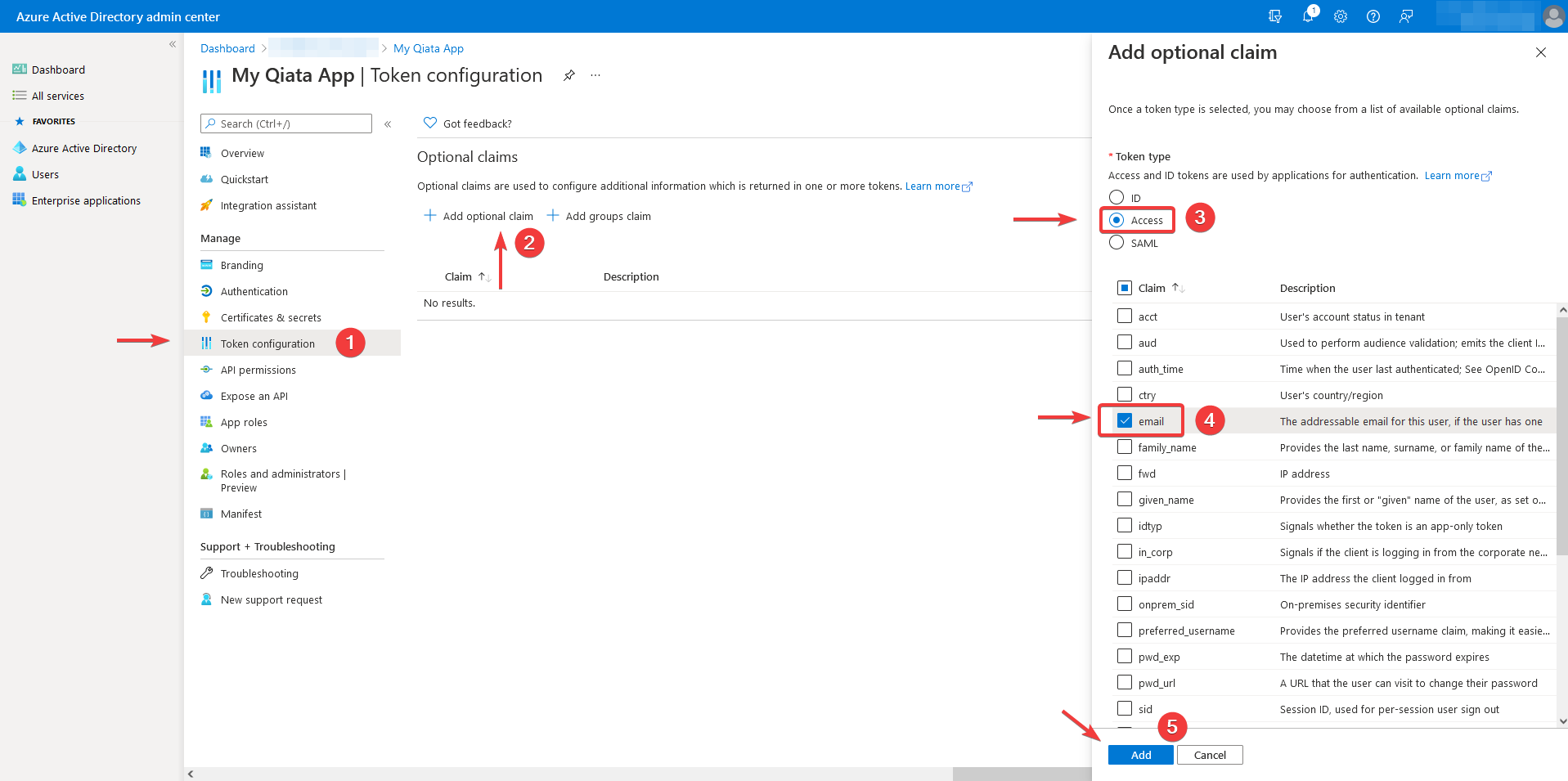The width and height of the screenshot is (1568, 781).
Task: Open Azure Active Directory from favorites sidebar
Action: [x=83, y=148]
